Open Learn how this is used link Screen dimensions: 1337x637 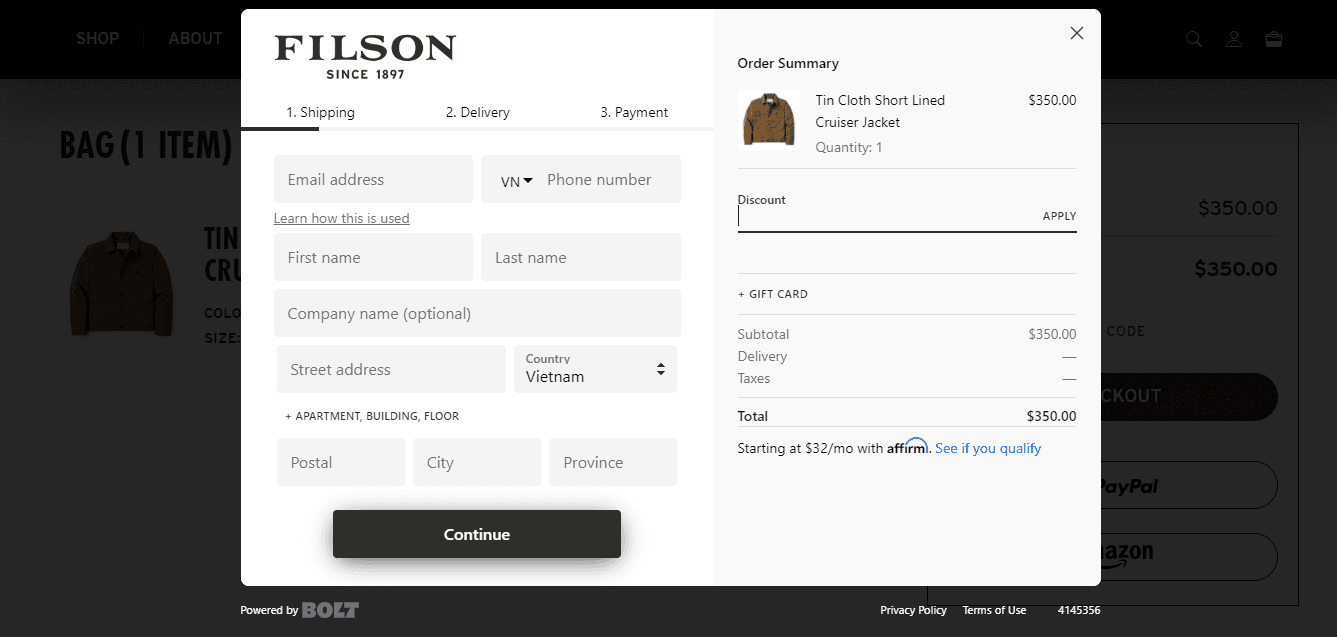tap(341, 218)
